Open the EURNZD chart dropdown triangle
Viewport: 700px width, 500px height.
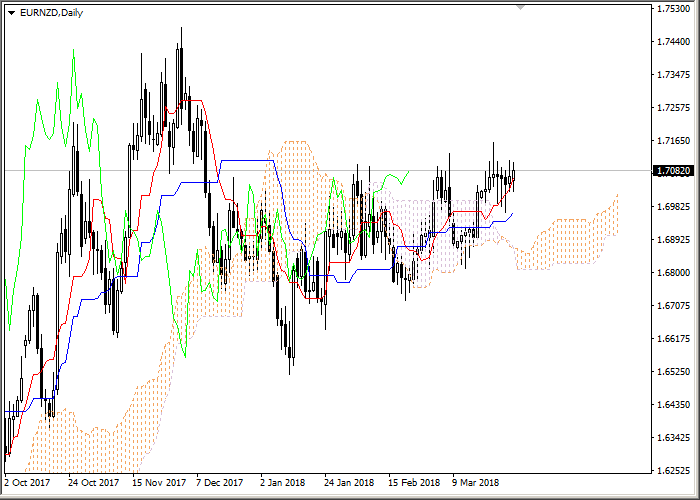coord(12,13)
